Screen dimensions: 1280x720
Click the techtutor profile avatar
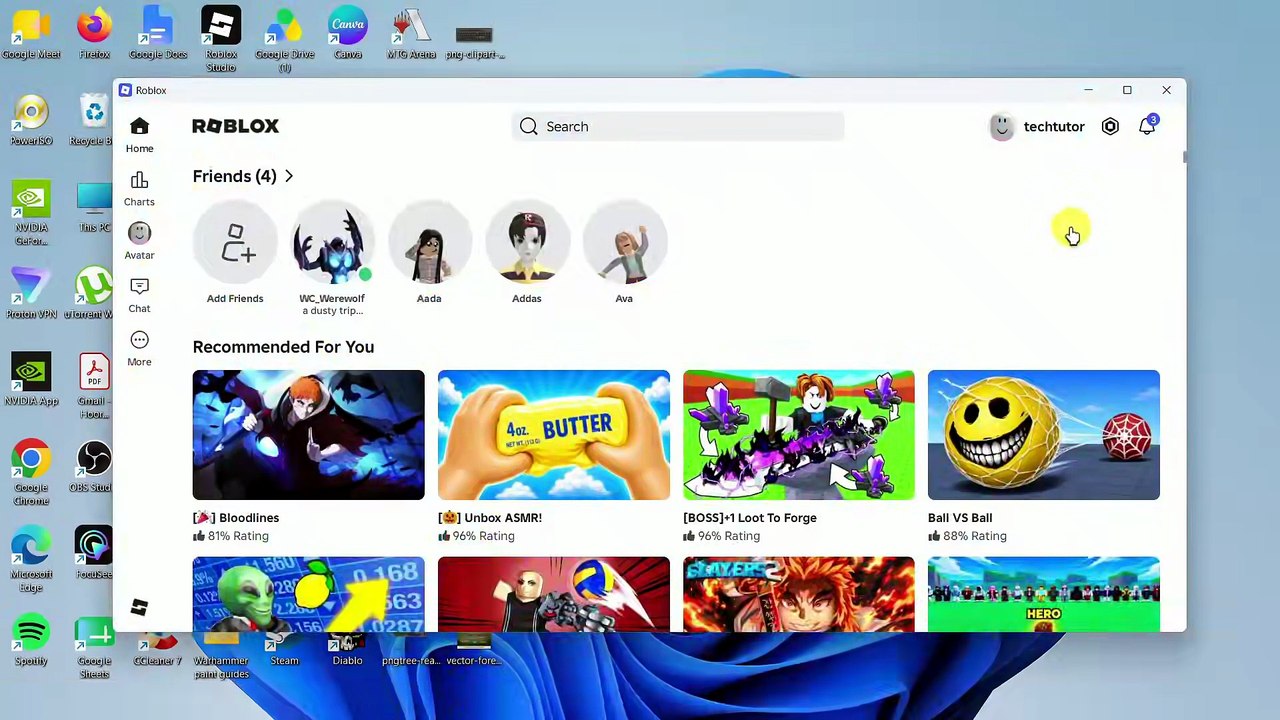pos(1001,126)
